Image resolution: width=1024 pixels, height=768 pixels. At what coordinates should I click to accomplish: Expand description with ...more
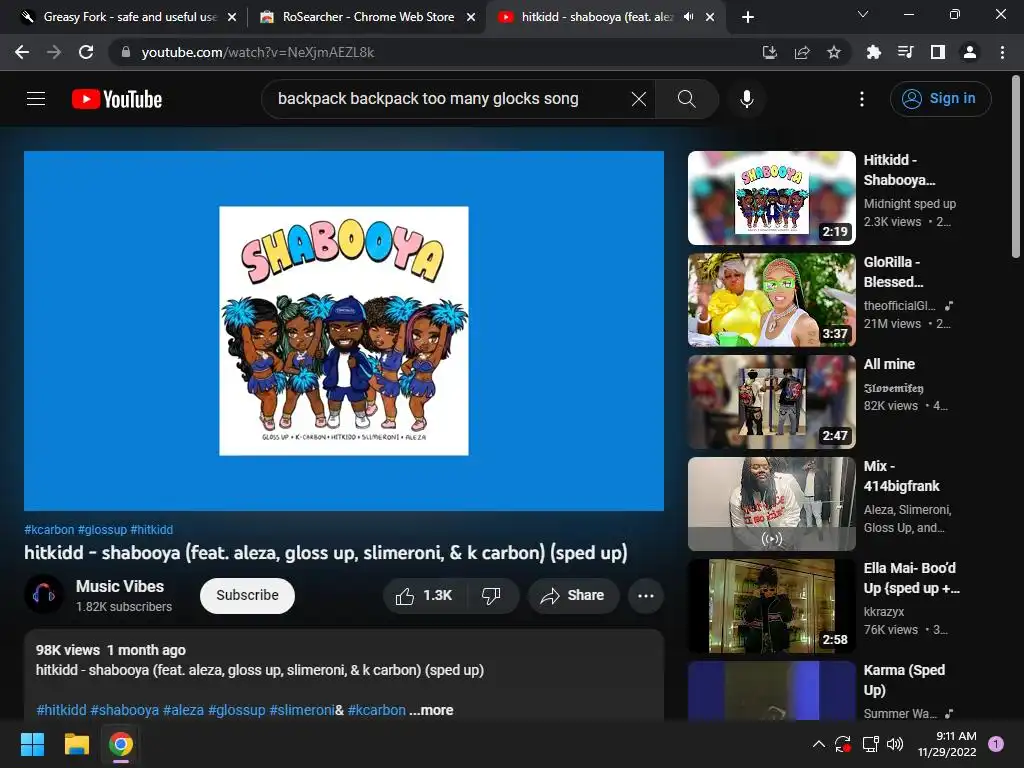[x=432, y=710]
